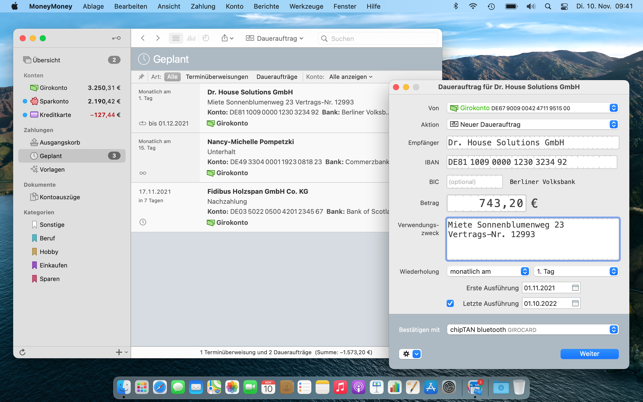Screen dimensions: 643x402
Task: Open the monatlich am repetition dropdown
Action: [488, 271]
